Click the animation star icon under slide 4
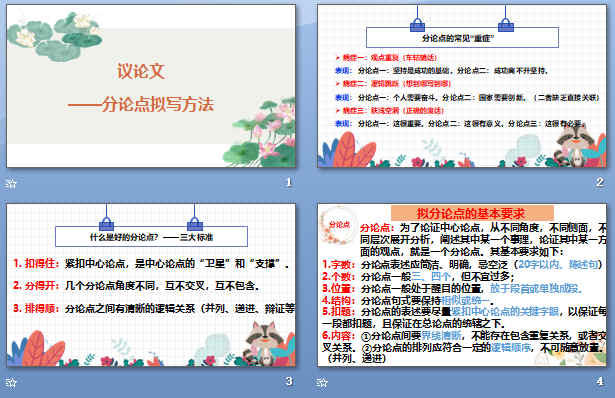This screenshot has width=615, height=398. click(x=322, y=382)
